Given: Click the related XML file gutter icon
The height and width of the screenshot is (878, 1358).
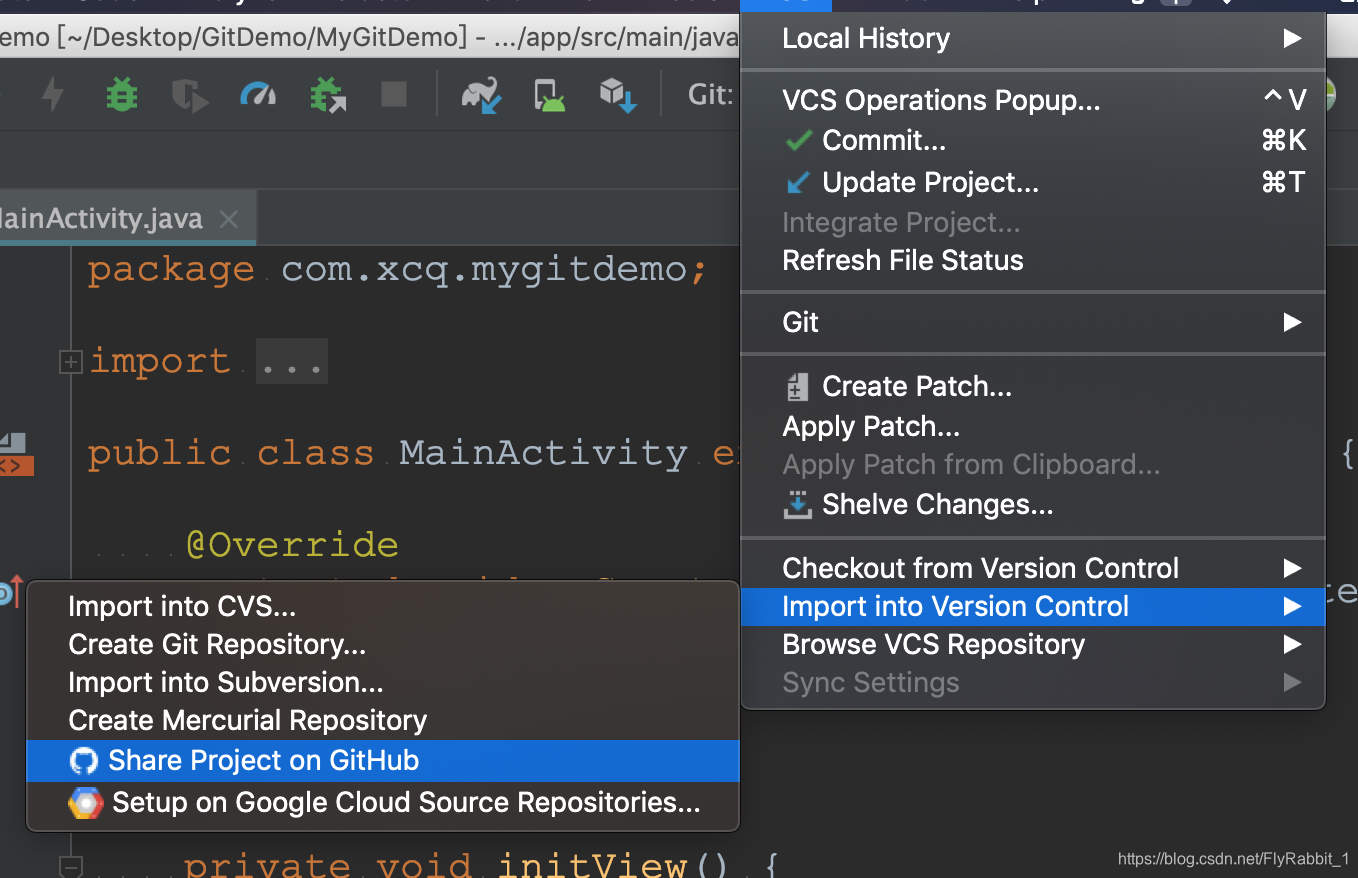Looking at the screenshot, I should [14, 456].
